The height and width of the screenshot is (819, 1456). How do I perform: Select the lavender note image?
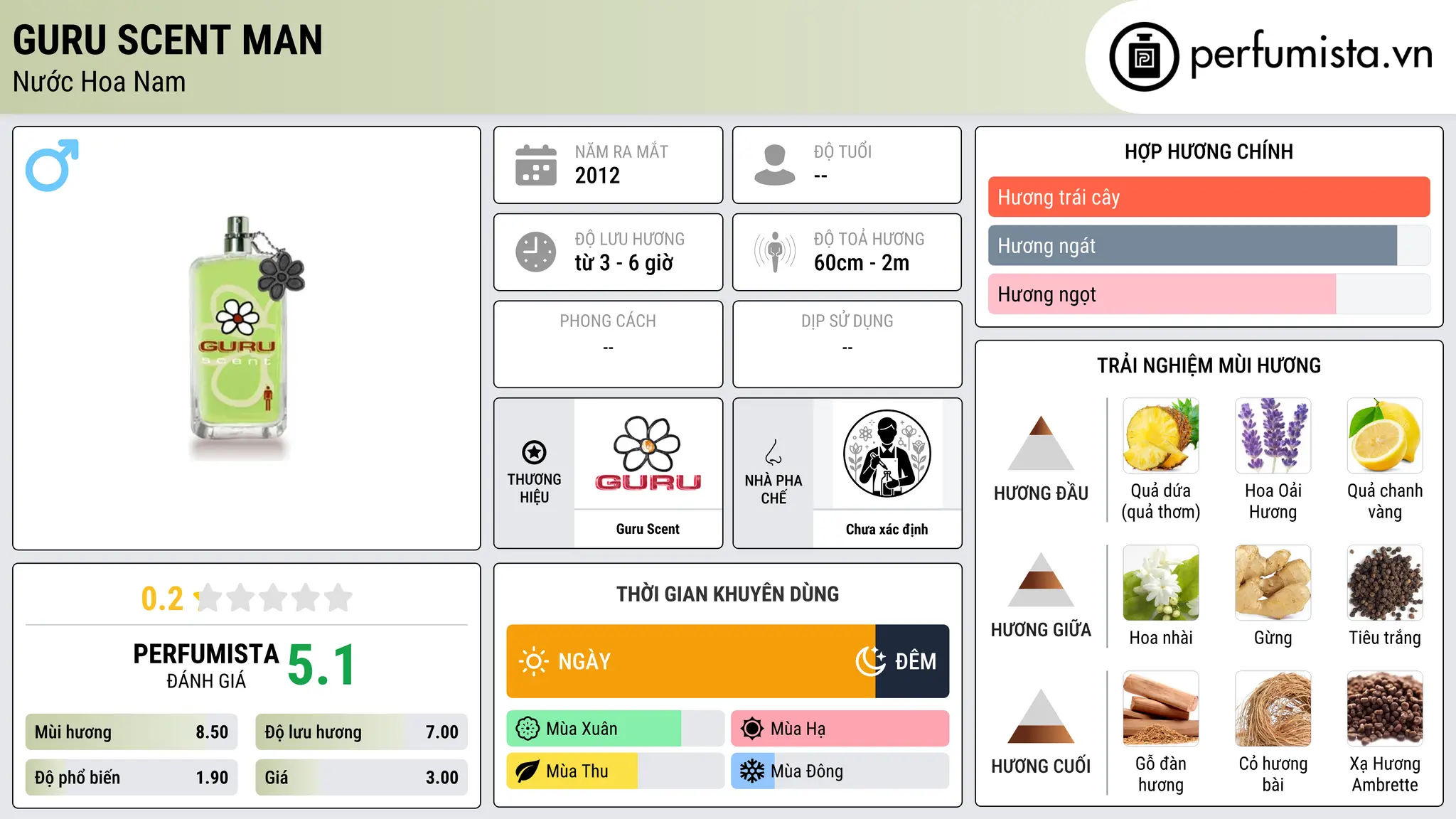point(1273,436)
